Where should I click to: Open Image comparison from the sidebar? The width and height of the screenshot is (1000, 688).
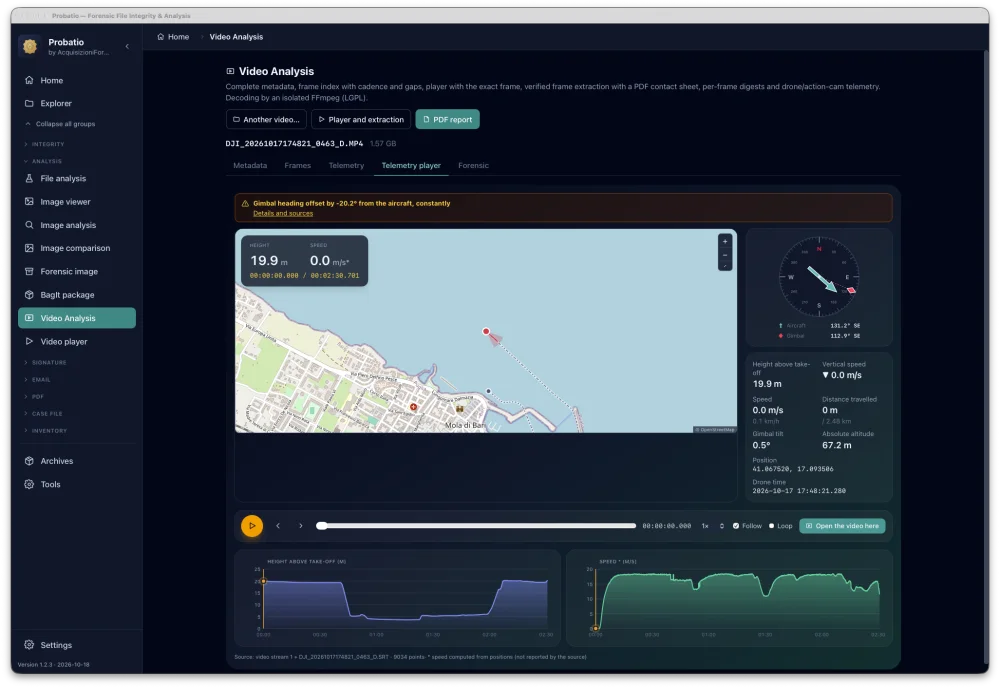[x=77, y=248]
